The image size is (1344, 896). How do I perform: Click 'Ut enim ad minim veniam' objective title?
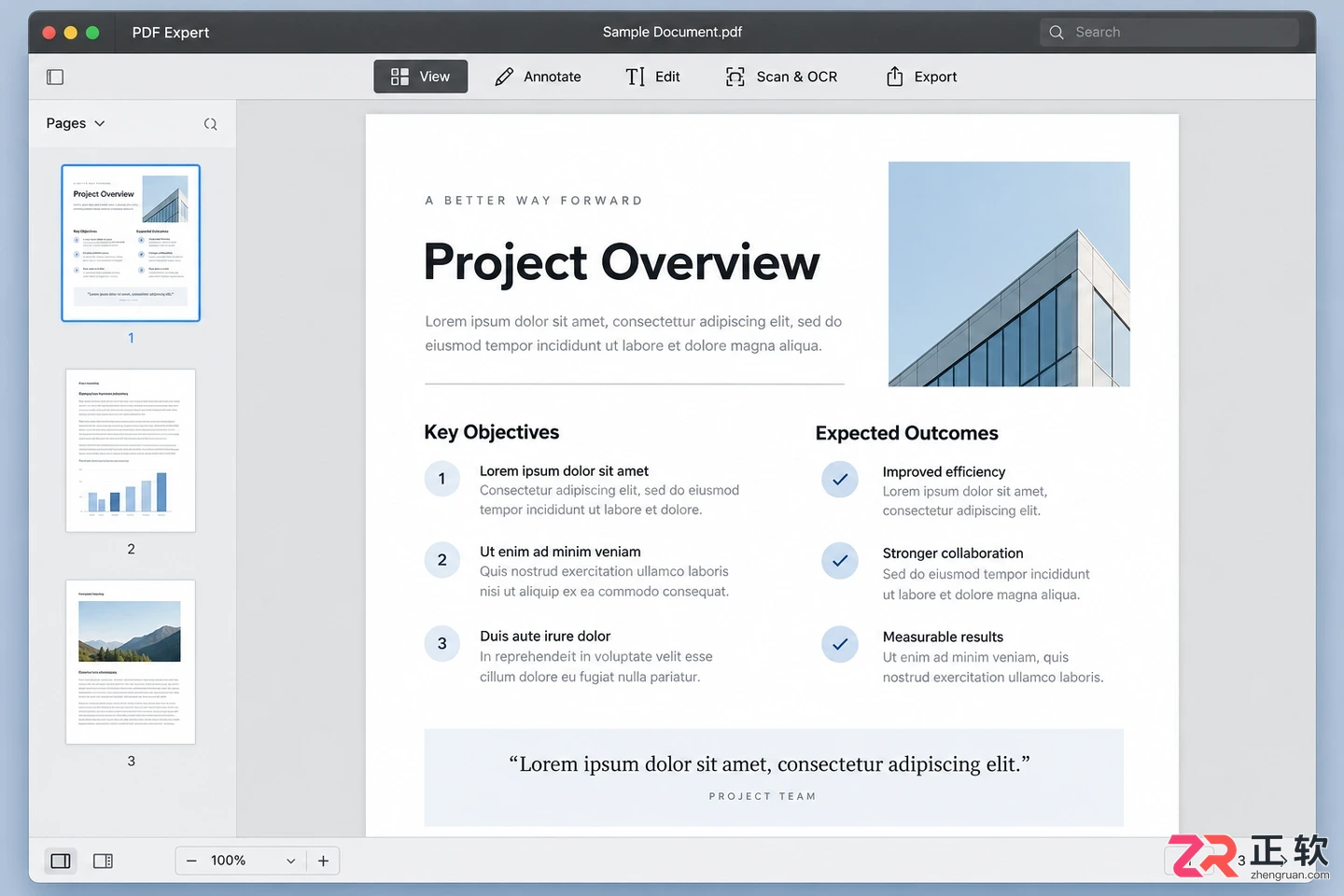(560, 552)
